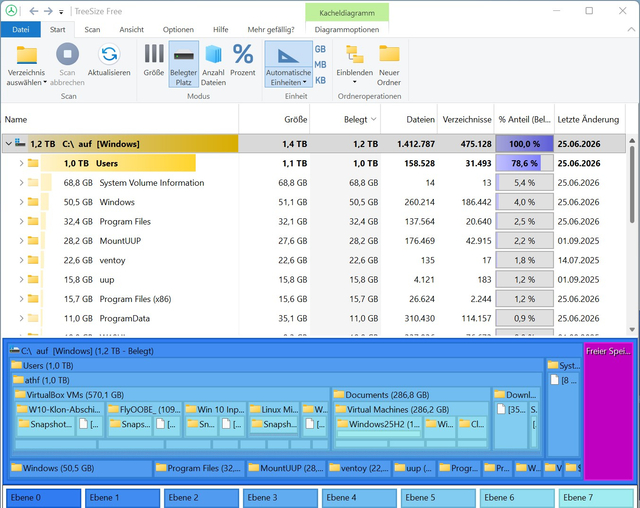Switch mode to Prozent
The image size is (640, 508).
[243, 60]
